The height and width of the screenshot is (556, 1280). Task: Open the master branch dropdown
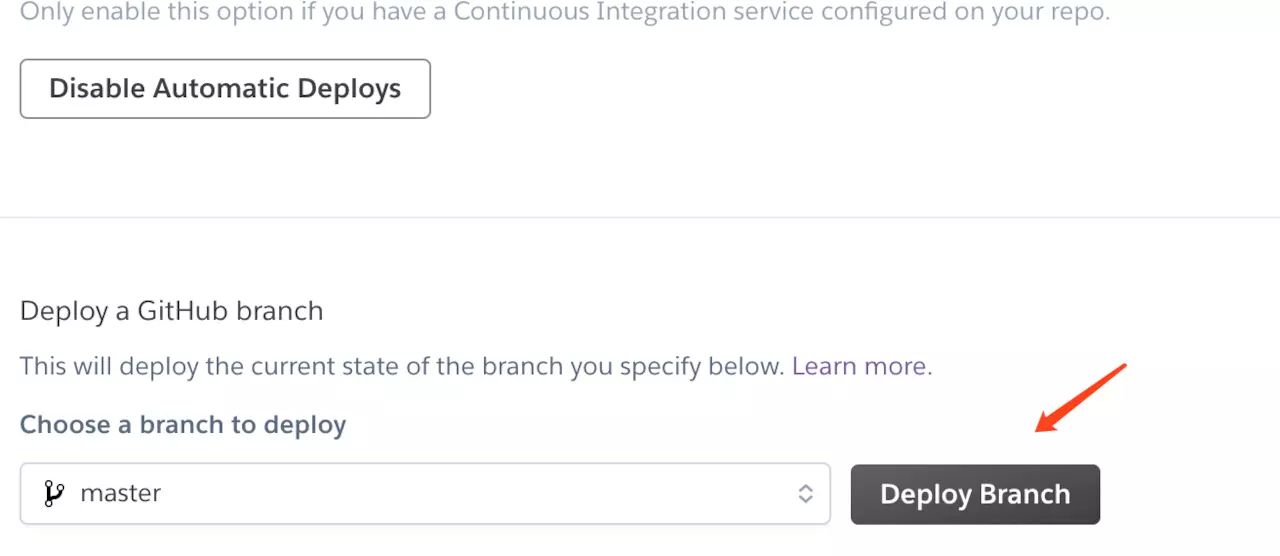click(425, 493)
